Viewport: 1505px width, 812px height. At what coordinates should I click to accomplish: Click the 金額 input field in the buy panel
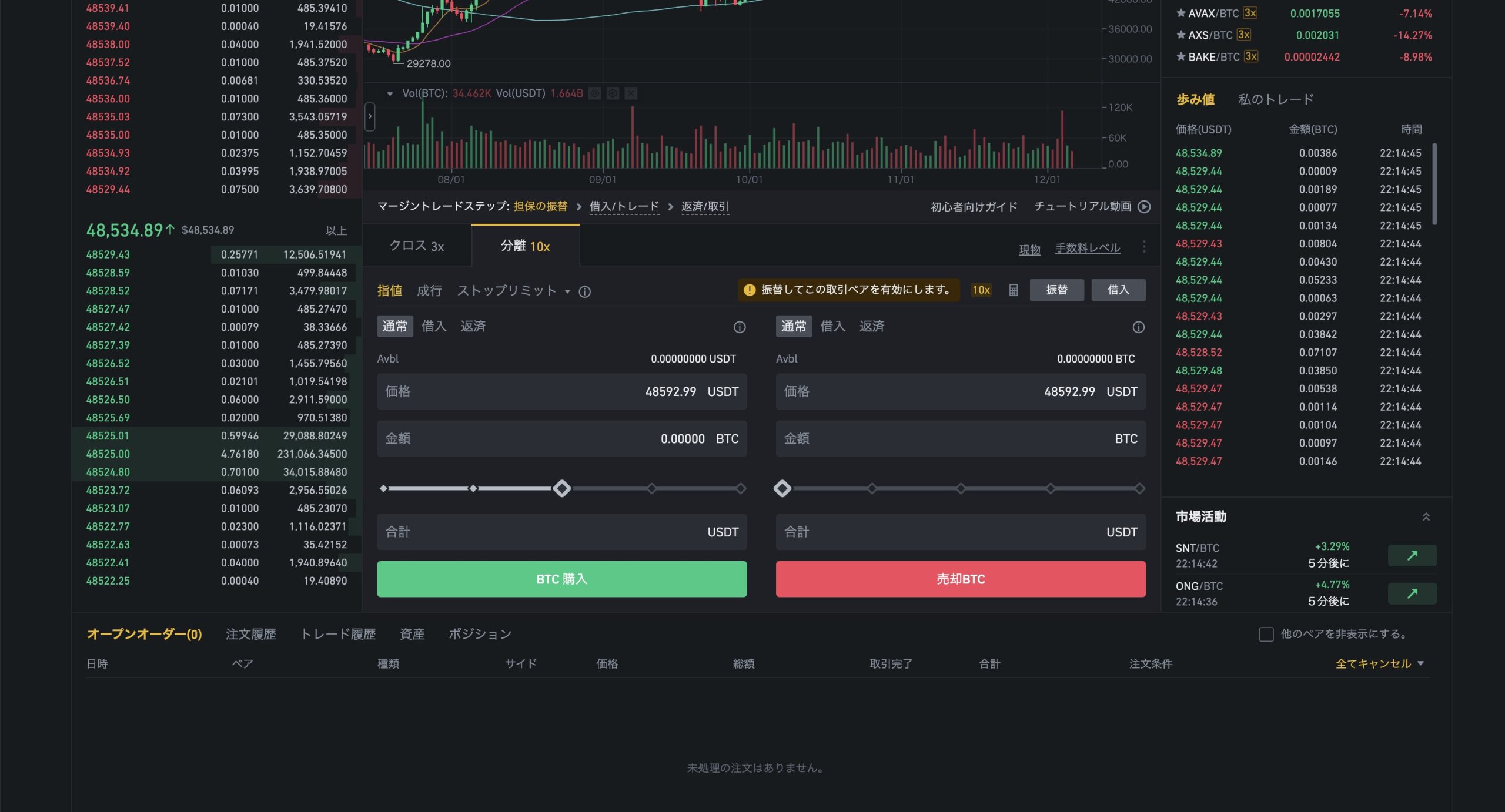(561, 438)
